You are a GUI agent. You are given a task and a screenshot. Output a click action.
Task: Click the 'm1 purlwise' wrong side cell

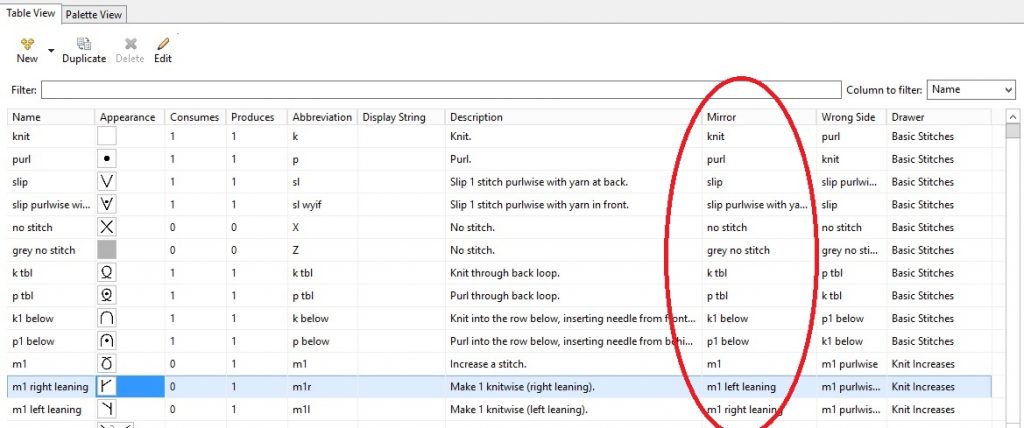[x=850, y=364]
